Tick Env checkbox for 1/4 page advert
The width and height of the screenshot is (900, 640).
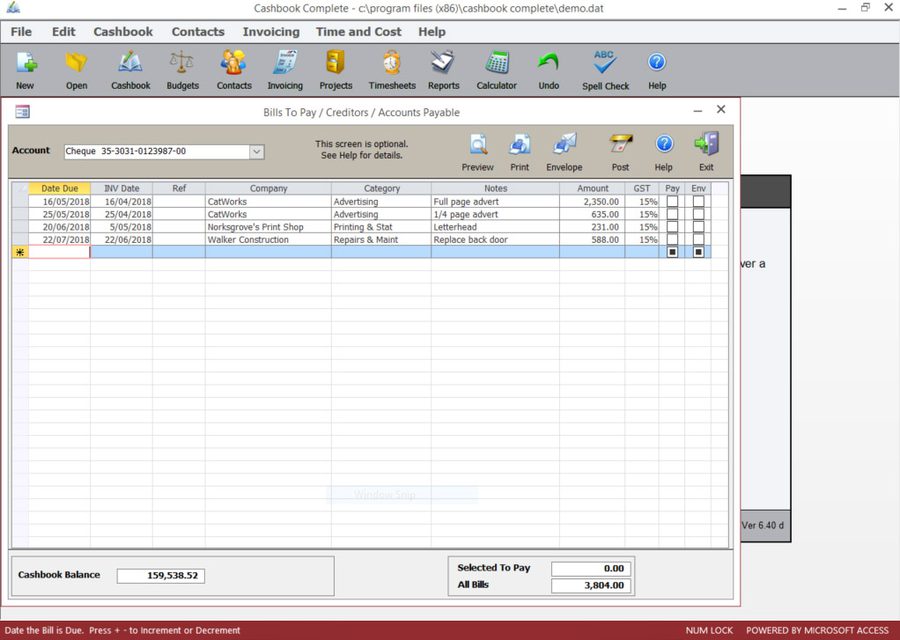pos(698,214)
